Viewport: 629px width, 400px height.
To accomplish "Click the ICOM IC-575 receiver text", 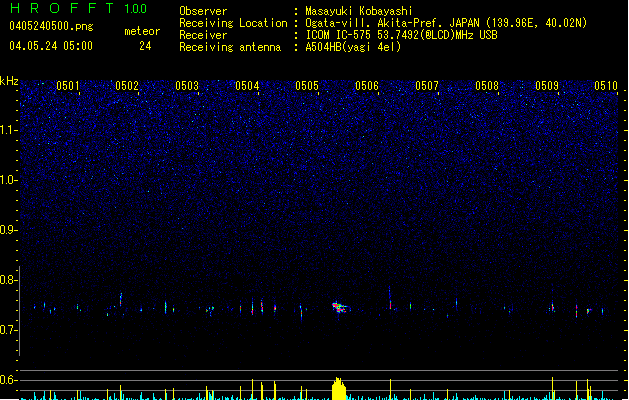I will pyautogui.click(x=401, y=35).
